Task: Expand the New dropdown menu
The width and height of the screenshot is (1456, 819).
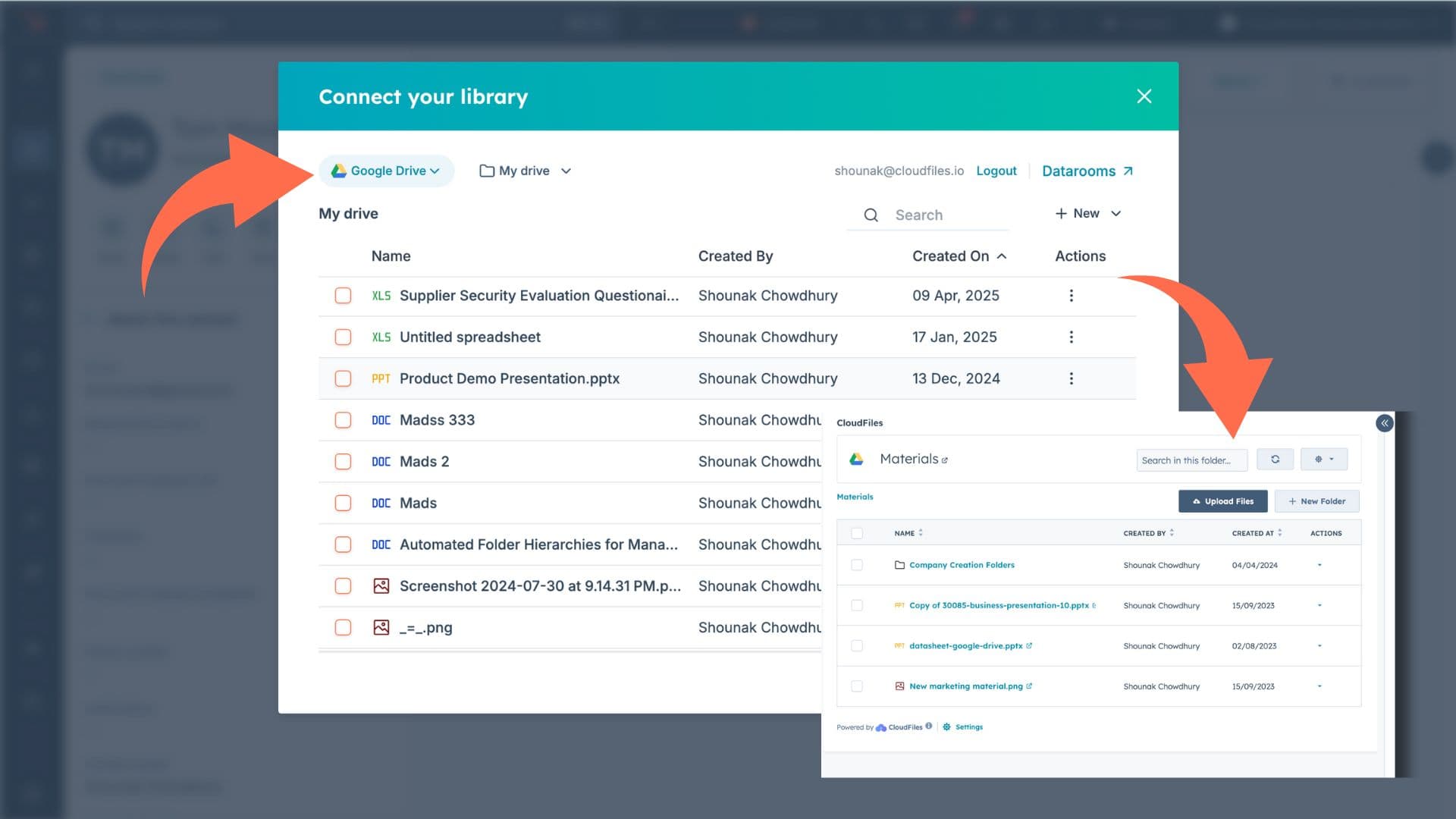Action: pyautogui.click(x=1087, y=214)
